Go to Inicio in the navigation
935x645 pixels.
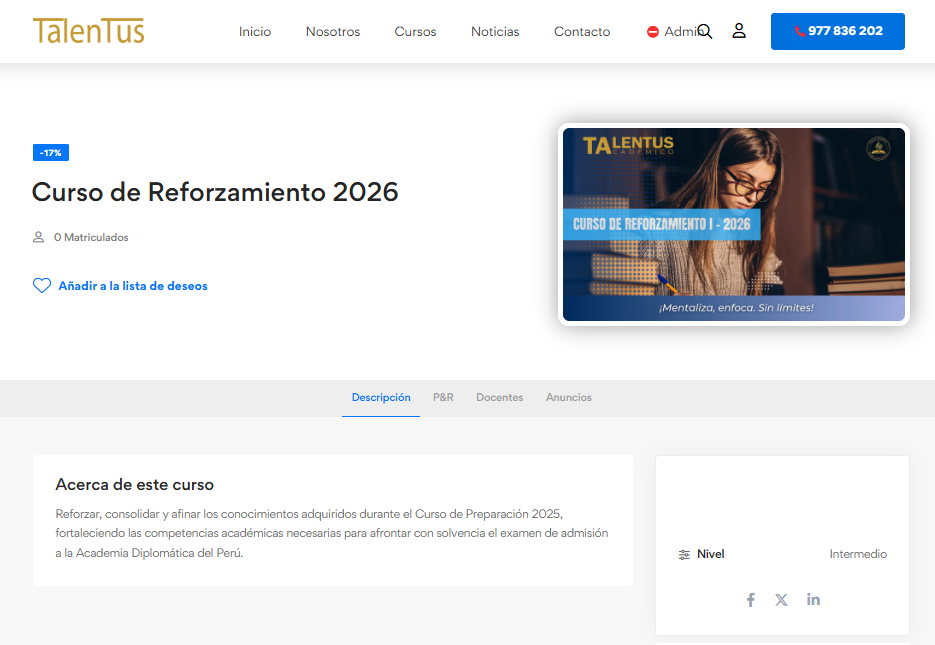255,32
